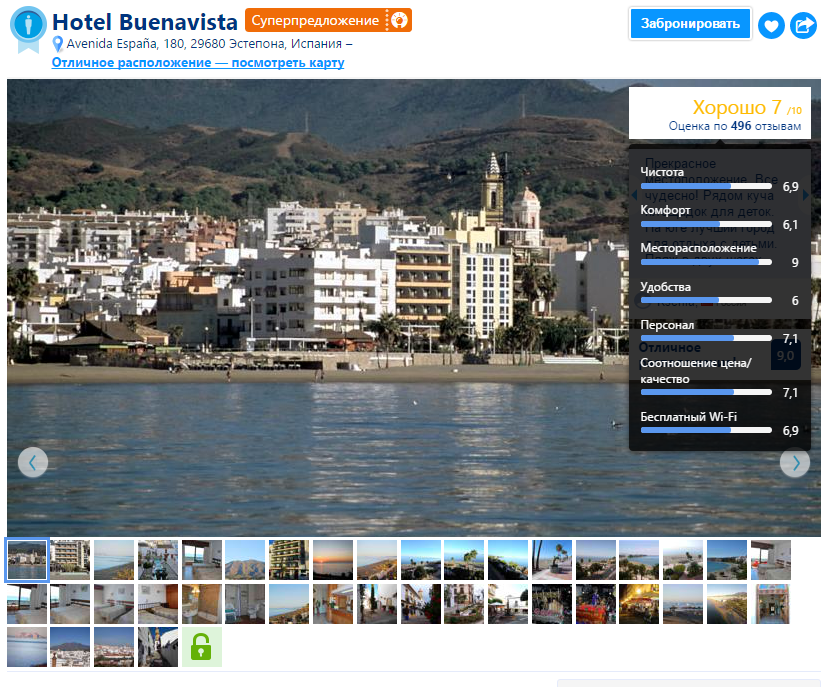Click the lightbulb icon in the Суперпредложение badge
Viewport: 832px width, 687px height.
coord(400,20)
